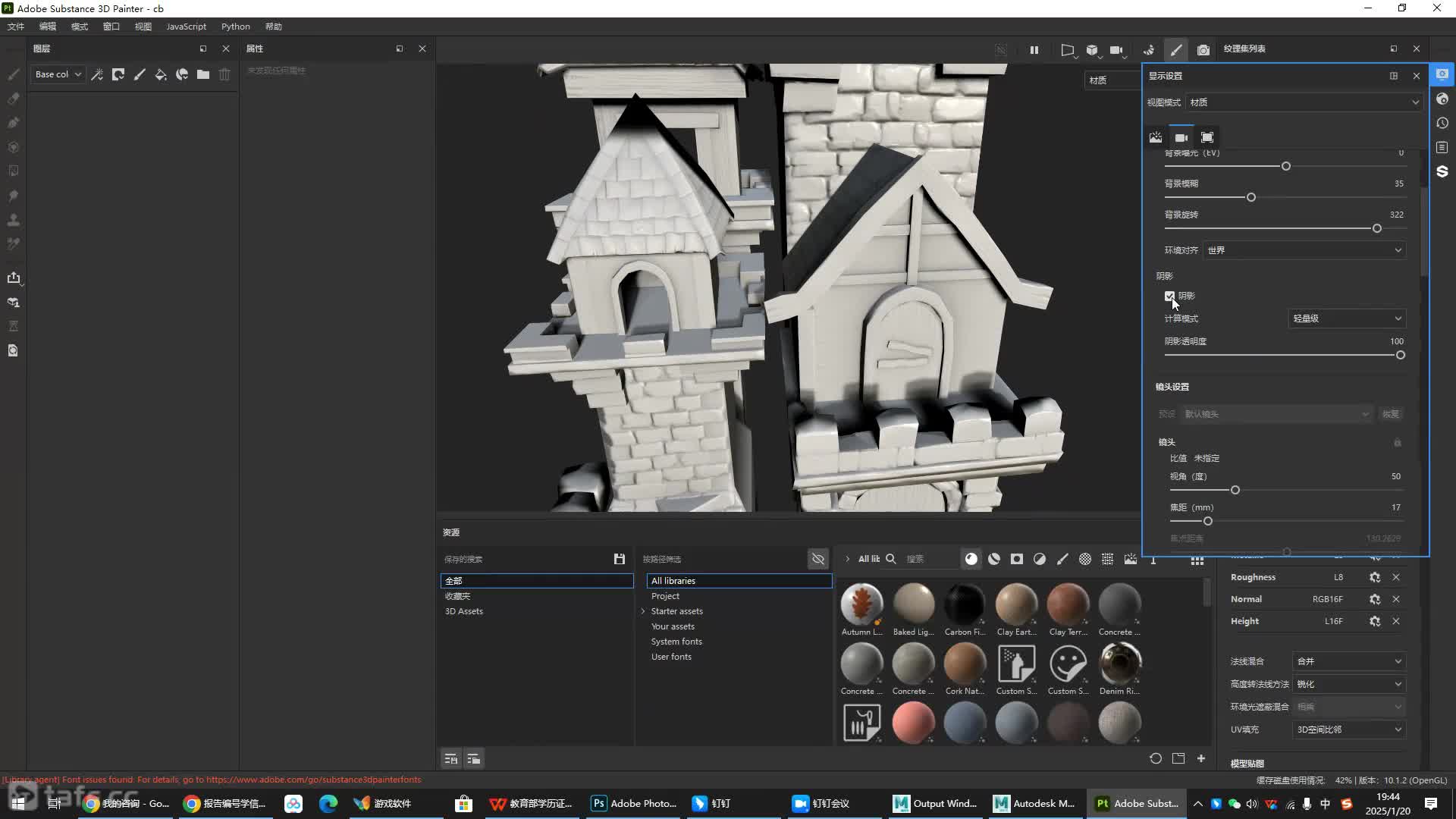Open the bake mesh maps icon in the left toolbar
This screenshot has width=1456, height=819.
(14, 302)
